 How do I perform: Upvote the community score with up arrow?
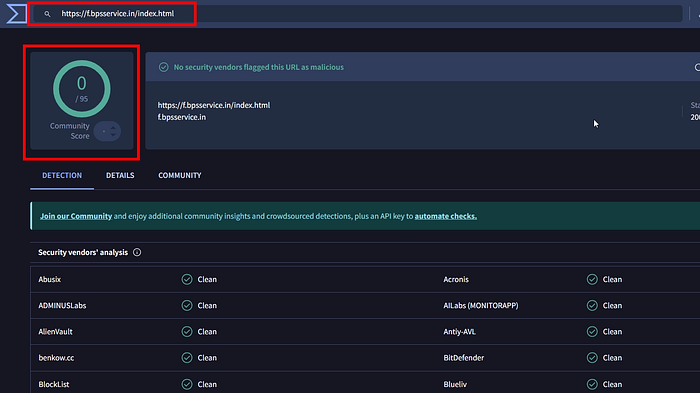(x=113, y=128)
